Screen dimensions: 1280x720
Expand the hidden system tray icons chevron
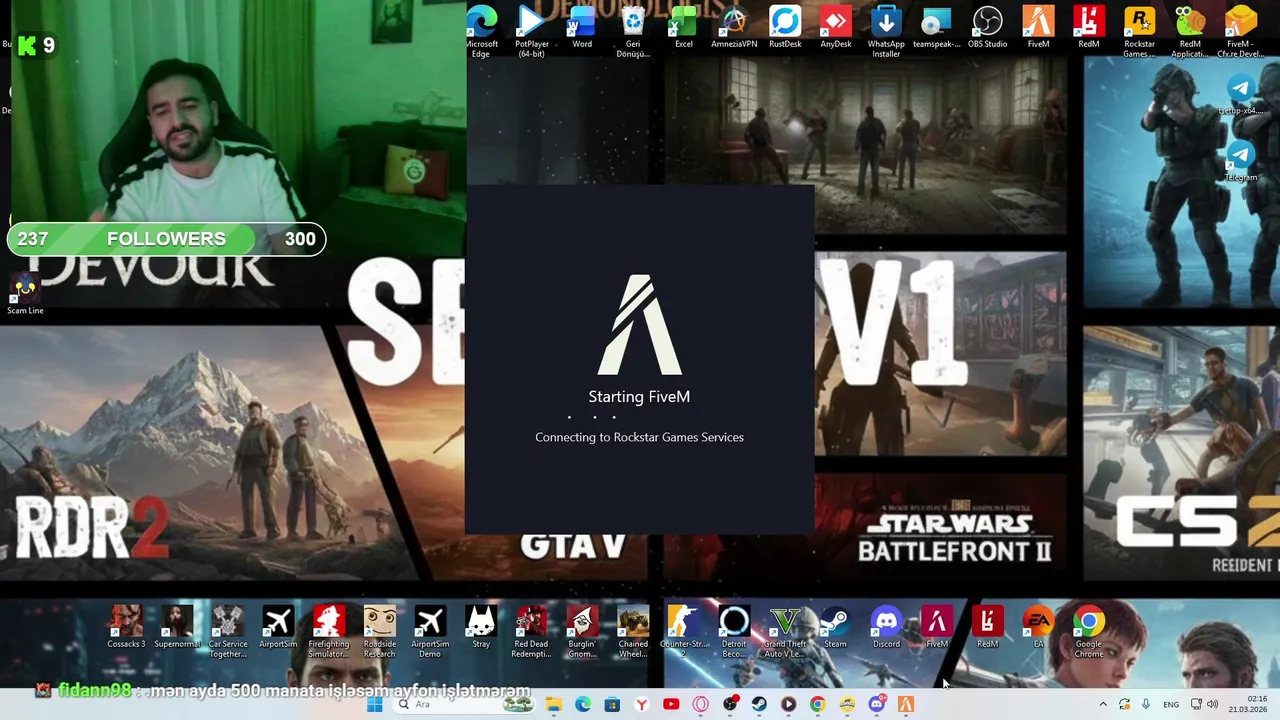tap(1103, 704)
